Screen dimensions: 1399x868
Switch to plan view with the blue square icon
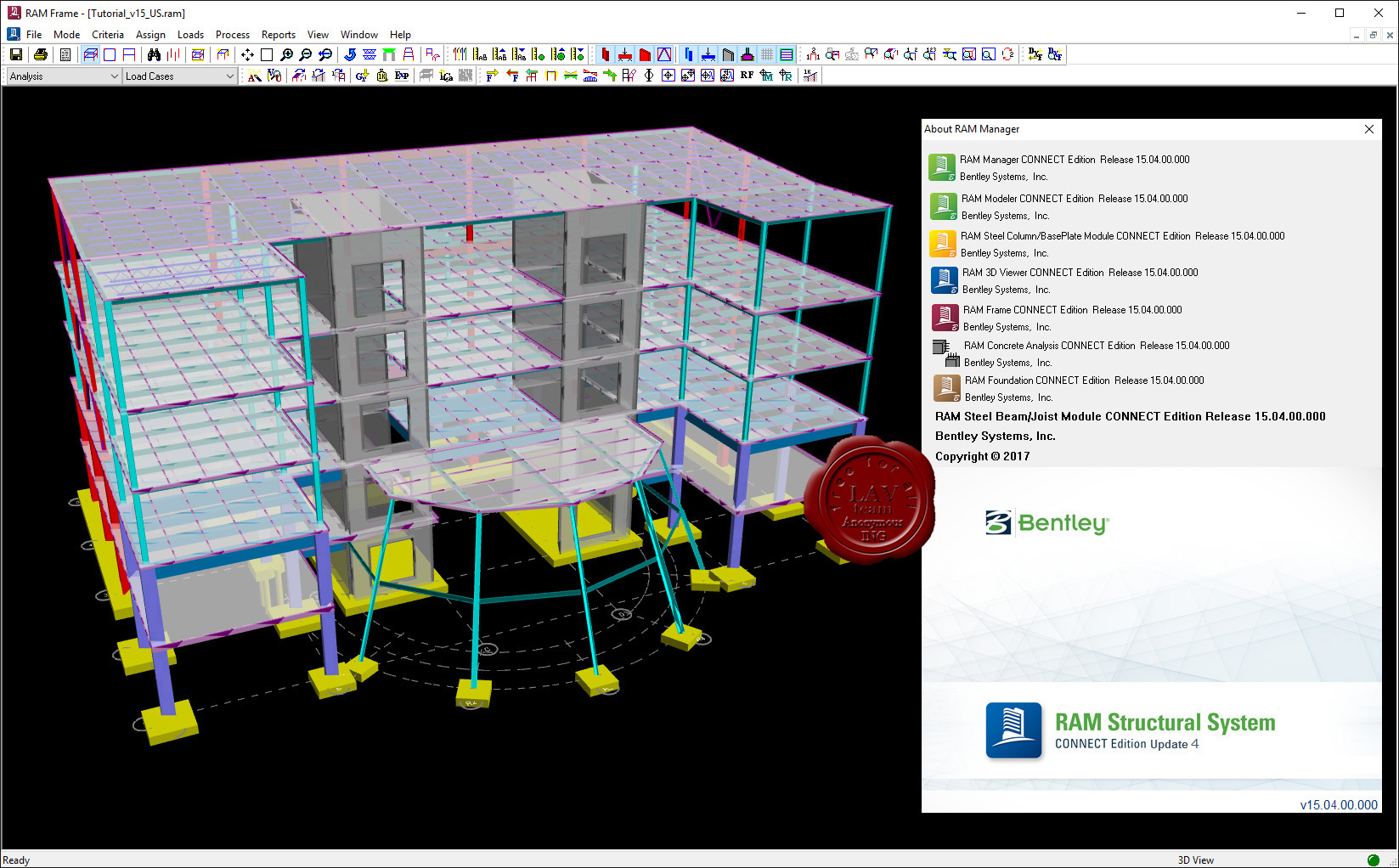click(x=110, y=54)
